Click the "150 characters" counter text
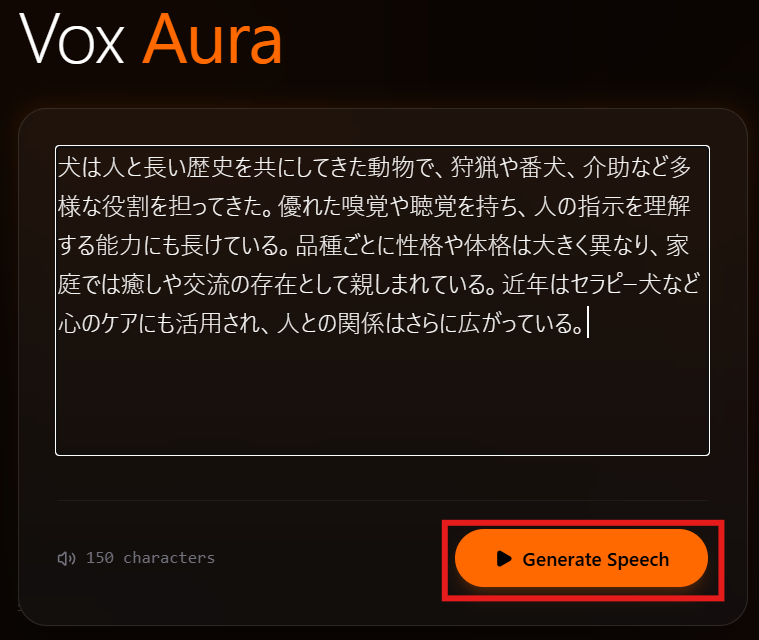759x640 pixels. tap(150, 558)
